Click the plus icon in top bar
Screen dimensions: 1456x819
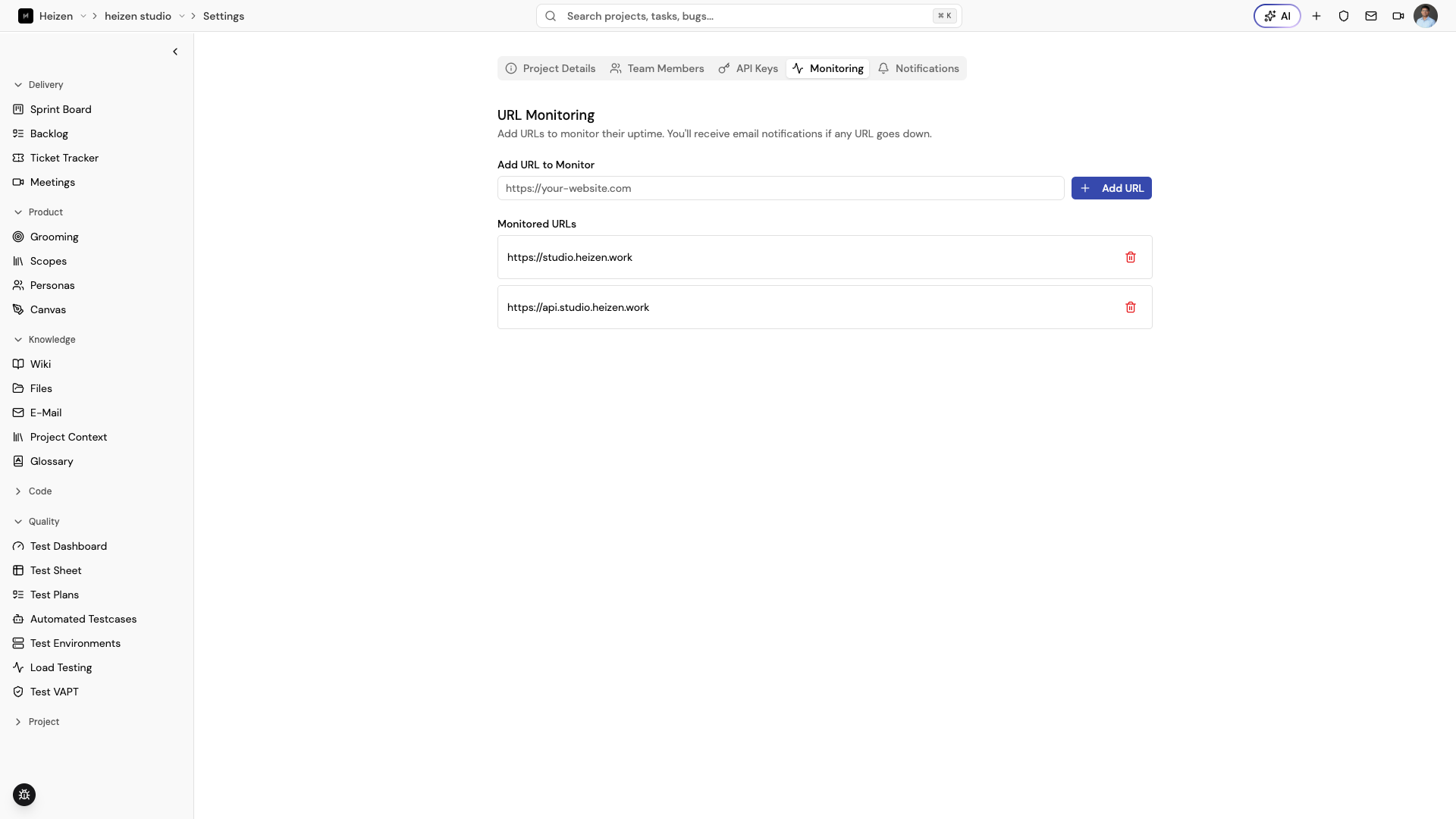click(x=1316, y=16)
